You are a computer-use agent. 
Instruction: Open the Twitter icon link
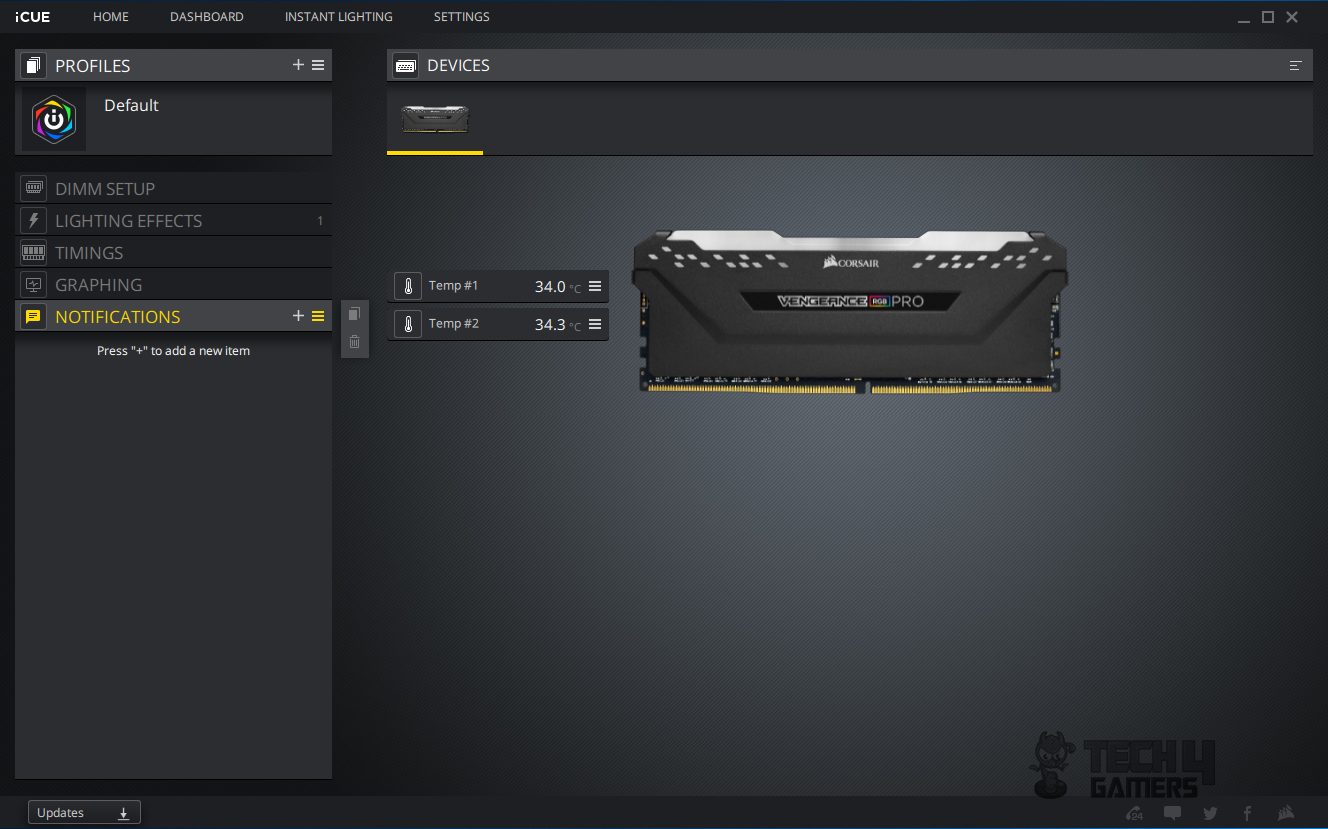point(1210,813)
